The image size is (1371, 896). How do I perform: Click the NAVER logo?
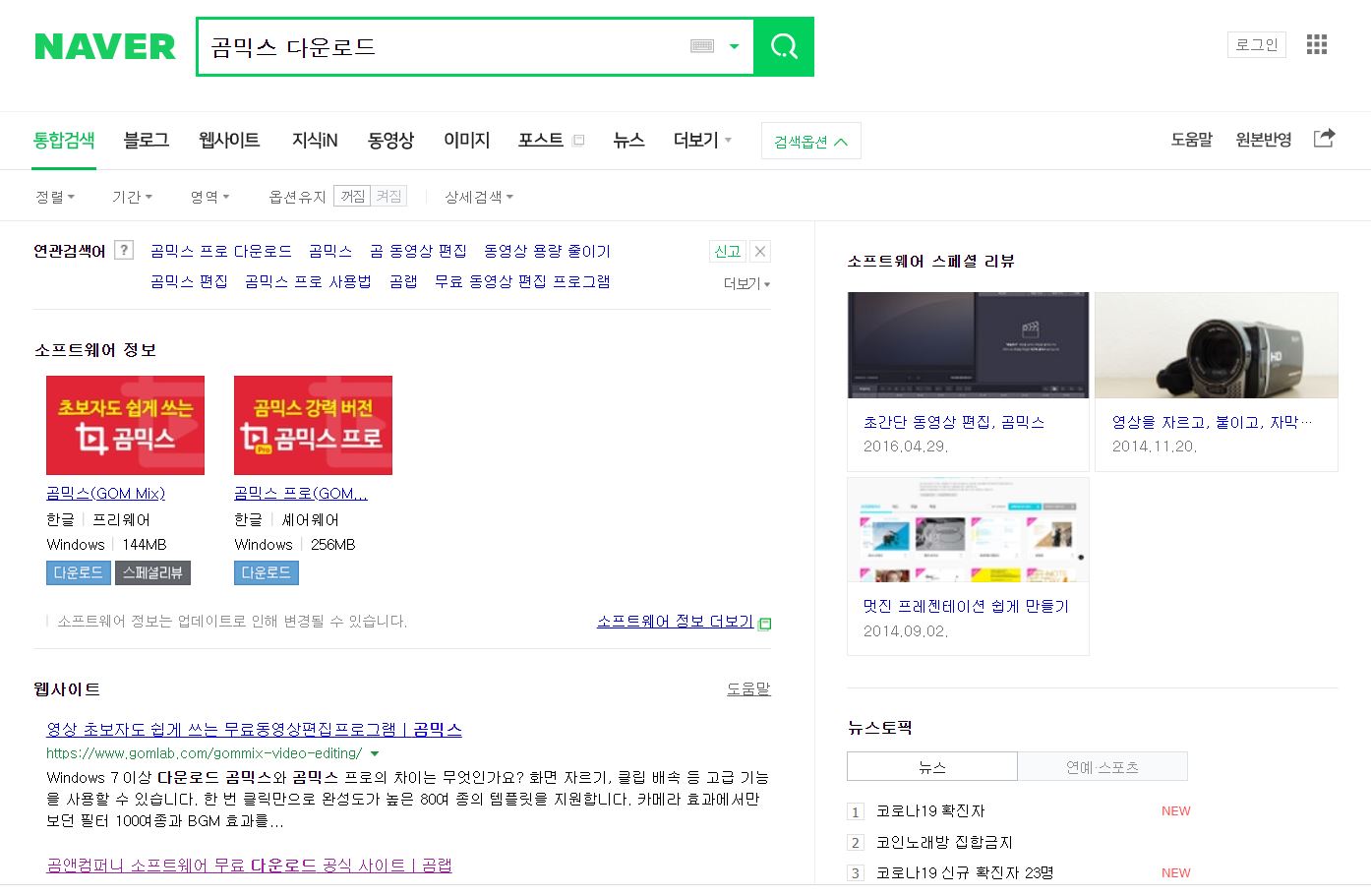pyautogui.click(x=105, y=46)
